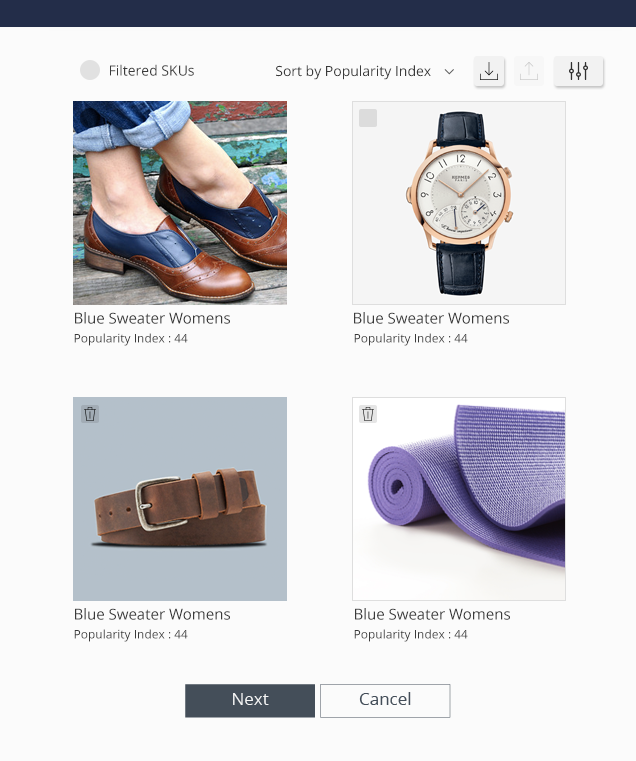Select the Hermes watch product image
The width and height of the screenshot is (636, 761).
[x=459, y=203]
